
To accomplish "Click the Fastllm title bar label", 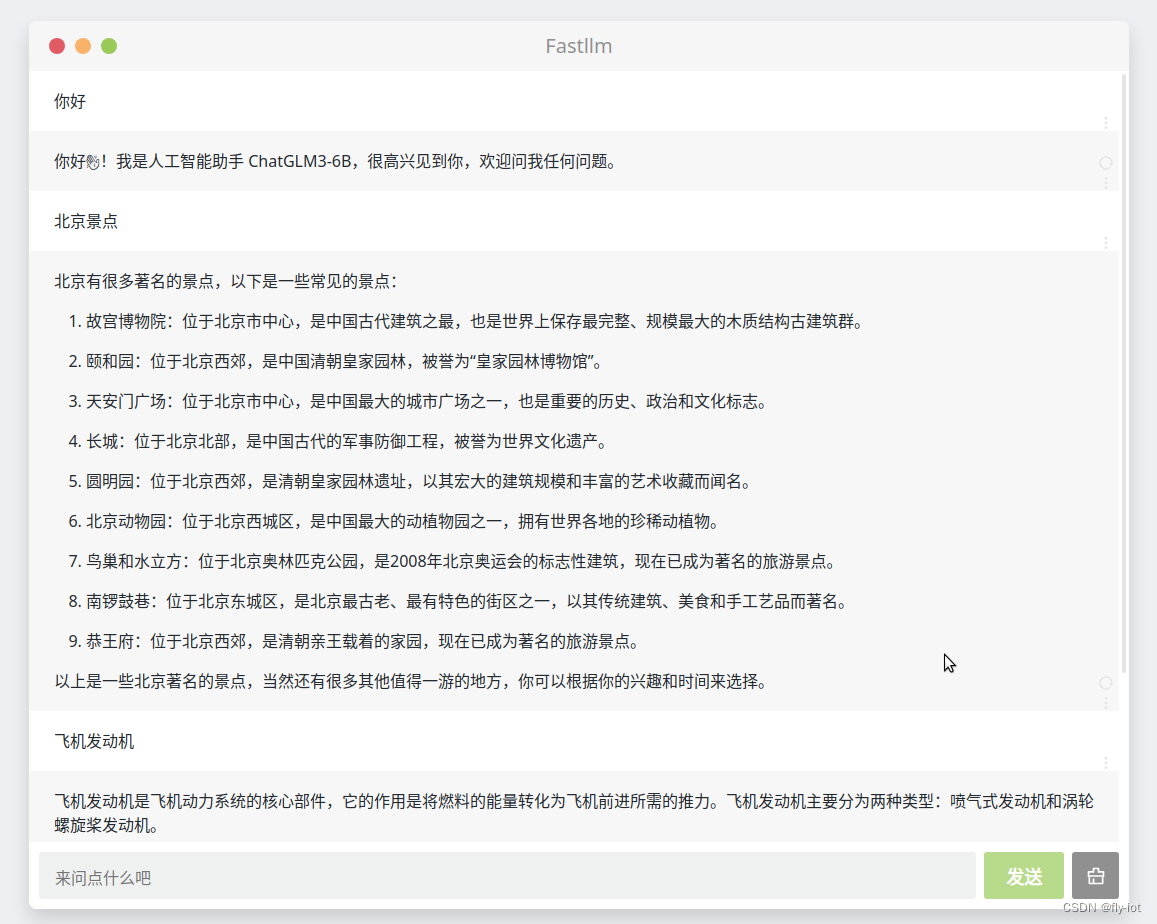I will (578, 45).
